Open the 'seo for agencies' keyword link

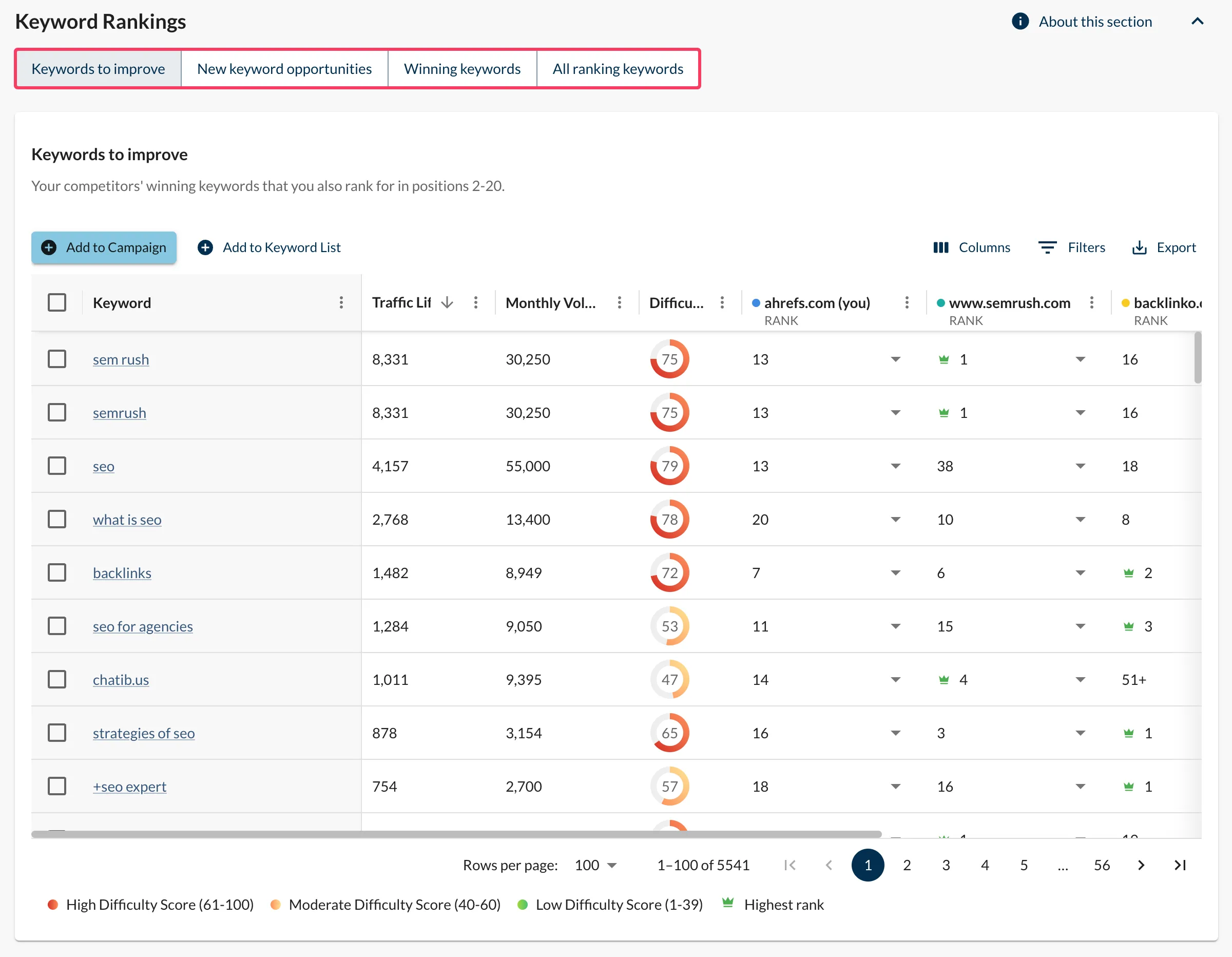[x=143, y=626]
